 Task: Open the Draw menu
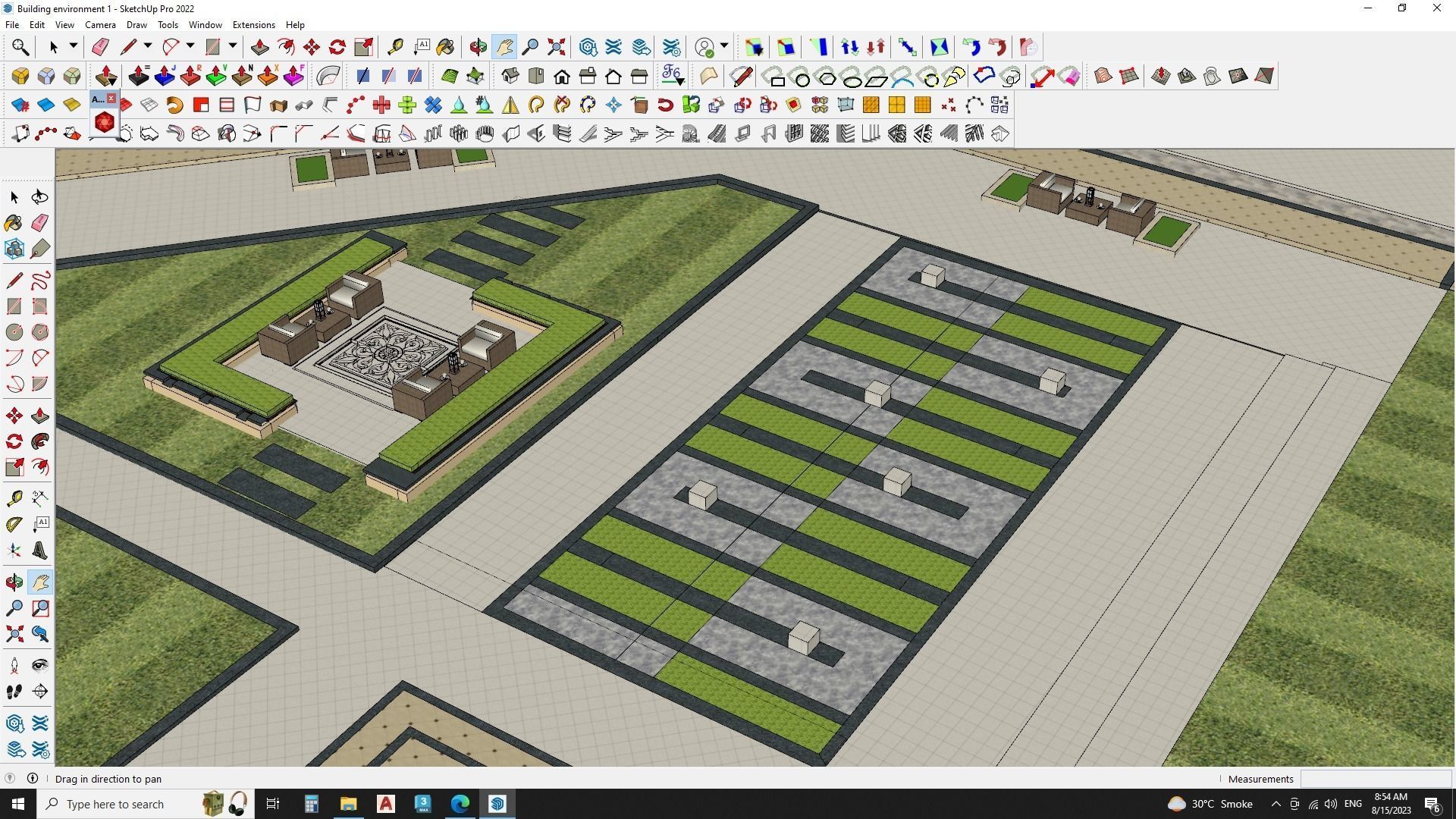(136, 25)
